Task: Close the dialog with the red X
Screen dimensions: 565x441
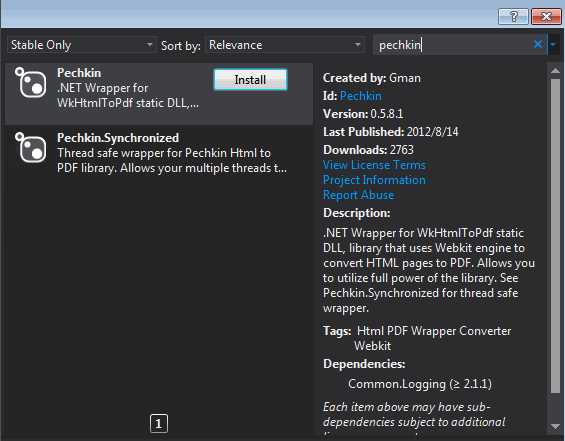Action: click(x=546, y=16)
